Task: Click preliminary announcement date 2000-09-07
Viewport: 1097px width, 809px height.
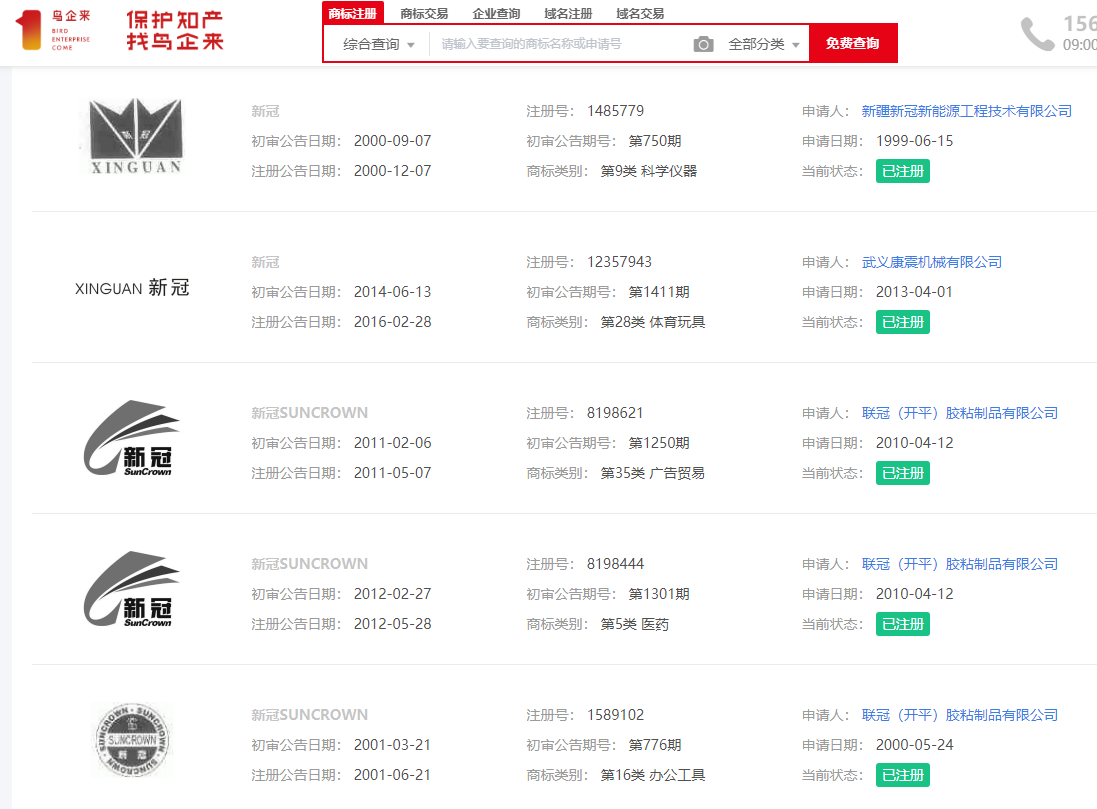Action: (392, 141)
